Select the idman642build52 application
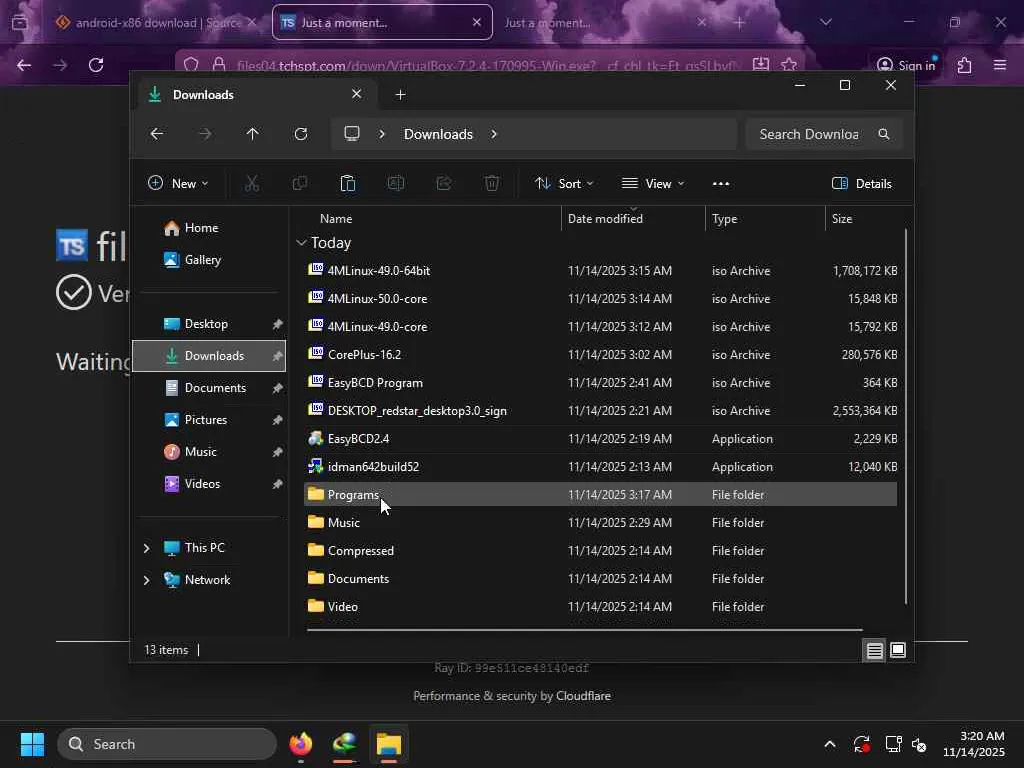 600,467
